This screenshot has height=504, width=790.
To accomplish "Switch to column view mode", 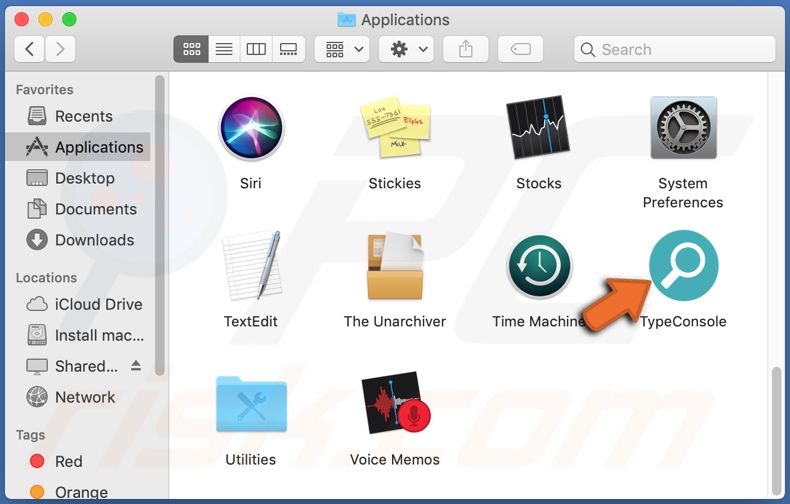I will pos(256,49).
